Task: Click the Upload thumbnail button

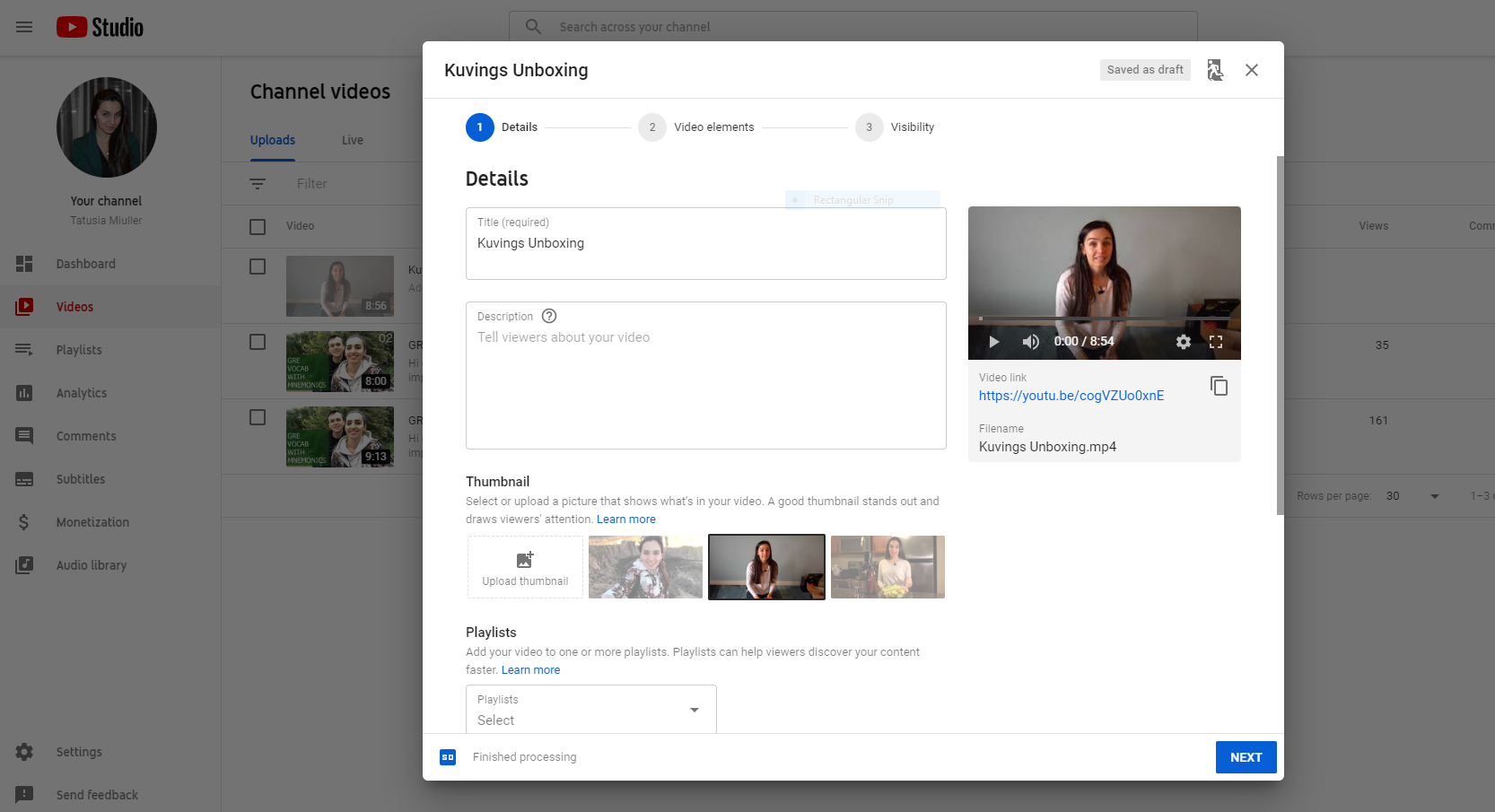Action: [x=525, y=567]
